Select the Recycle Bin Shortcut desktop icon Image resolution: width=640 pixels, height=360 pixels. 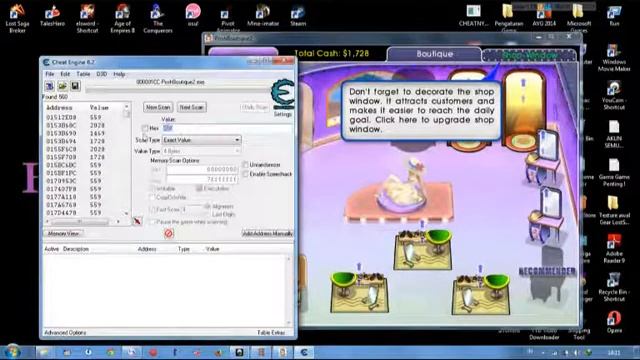tap(614, 287)
